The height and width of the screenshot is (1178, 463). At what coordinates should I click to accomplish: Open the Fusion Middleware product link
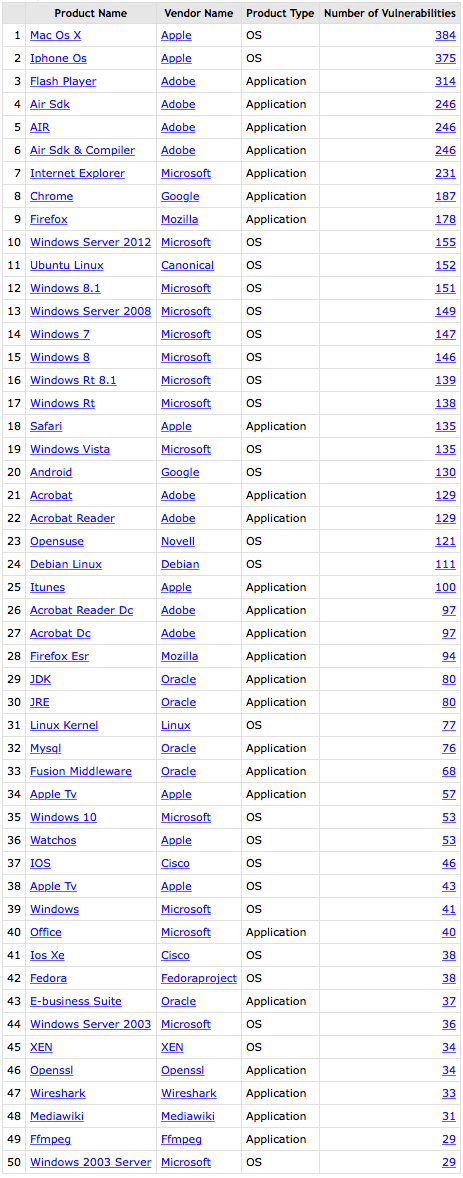[x=80, y=771]
